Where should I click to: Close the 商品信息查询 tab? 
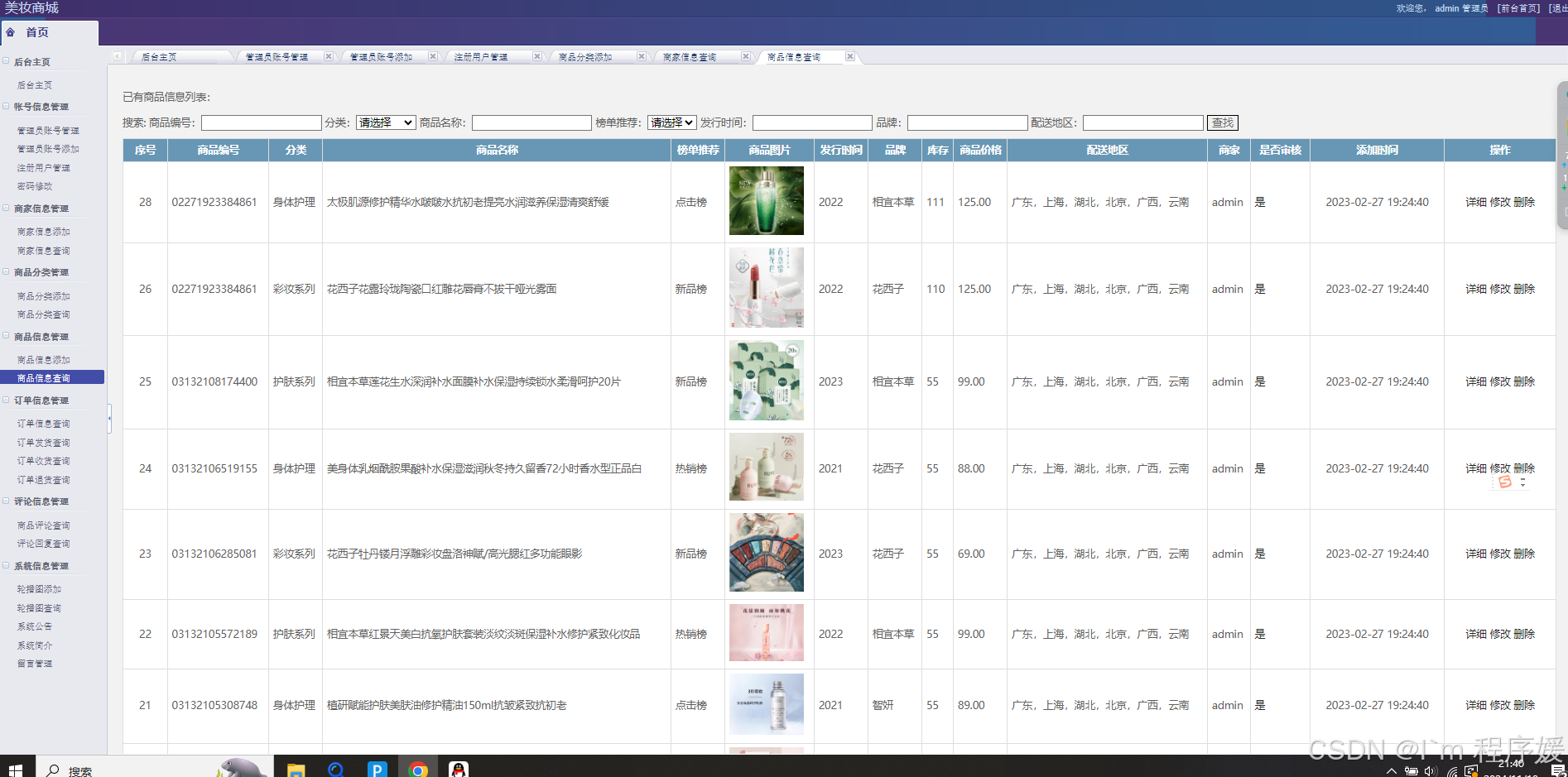(x=850, y=56)
